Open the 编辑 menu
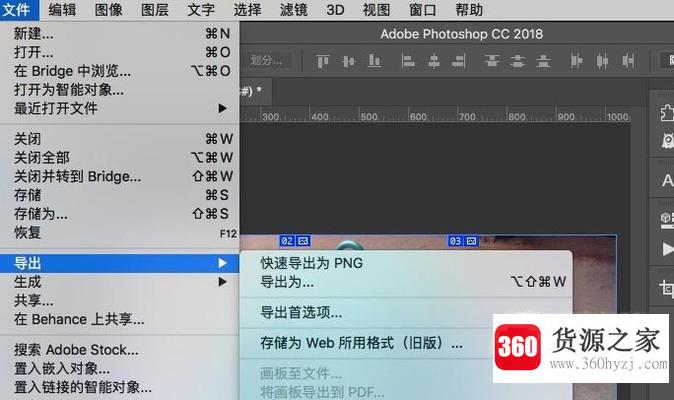Viewport: 674px width, 400px height. tap(62, 9)
